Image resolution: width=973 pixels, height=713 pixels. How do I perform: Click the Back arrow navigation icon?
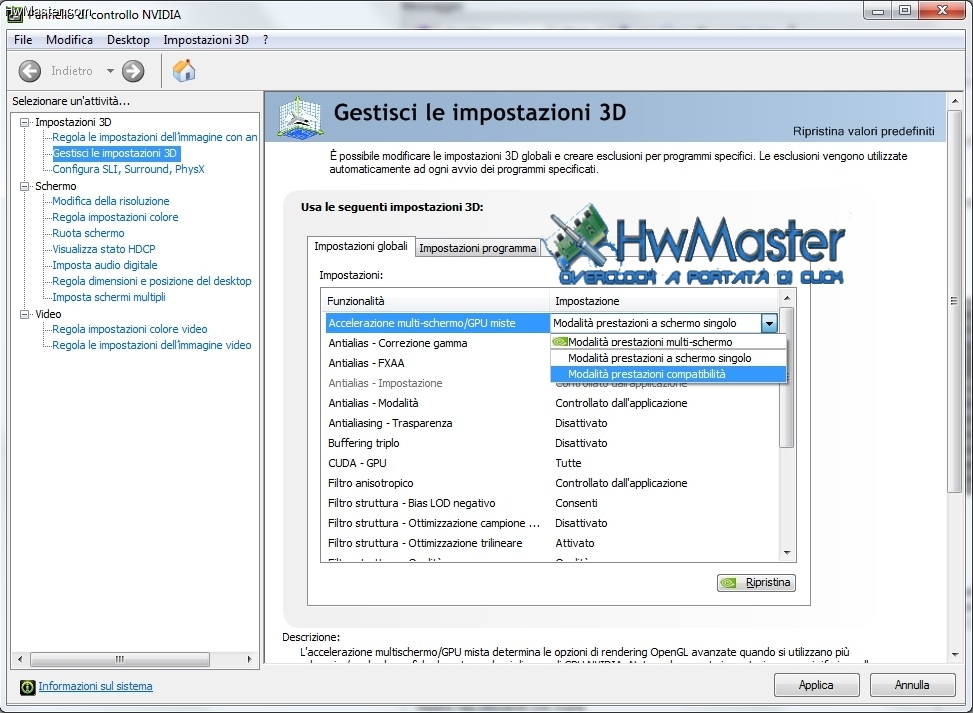coord(30,71)
